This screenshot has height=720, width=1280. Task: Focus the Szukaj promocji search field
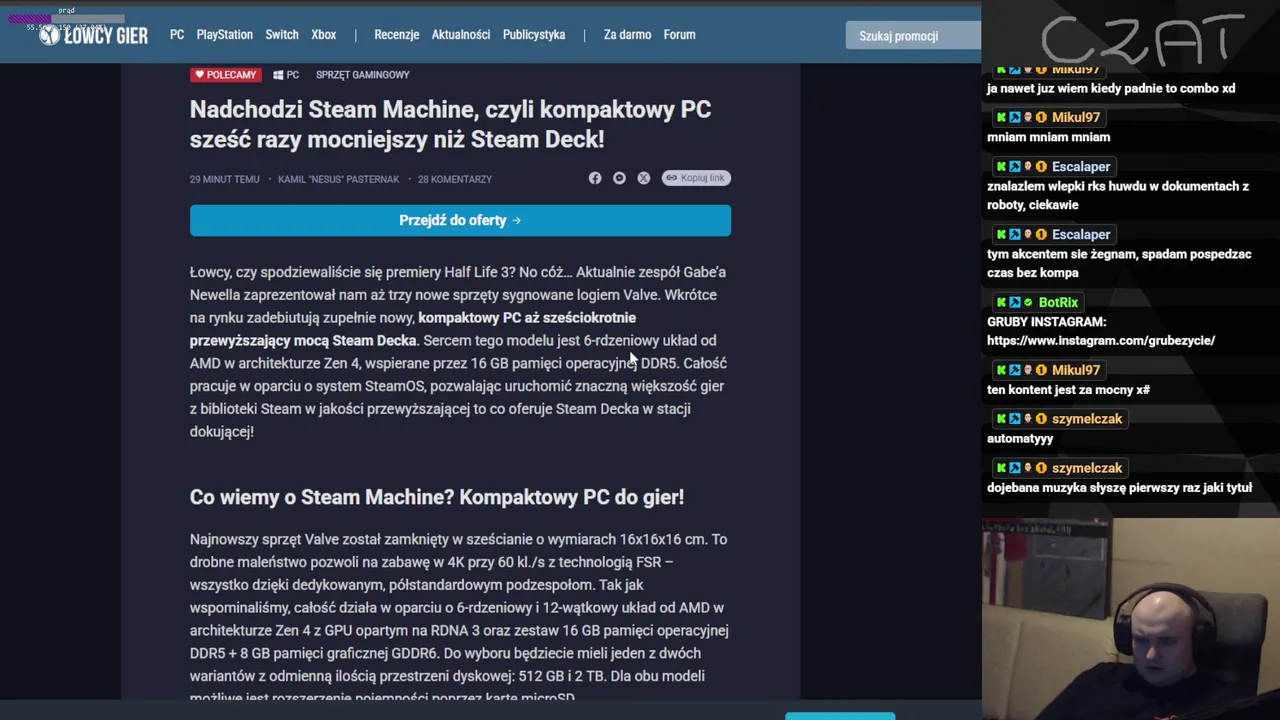(913, 36)
